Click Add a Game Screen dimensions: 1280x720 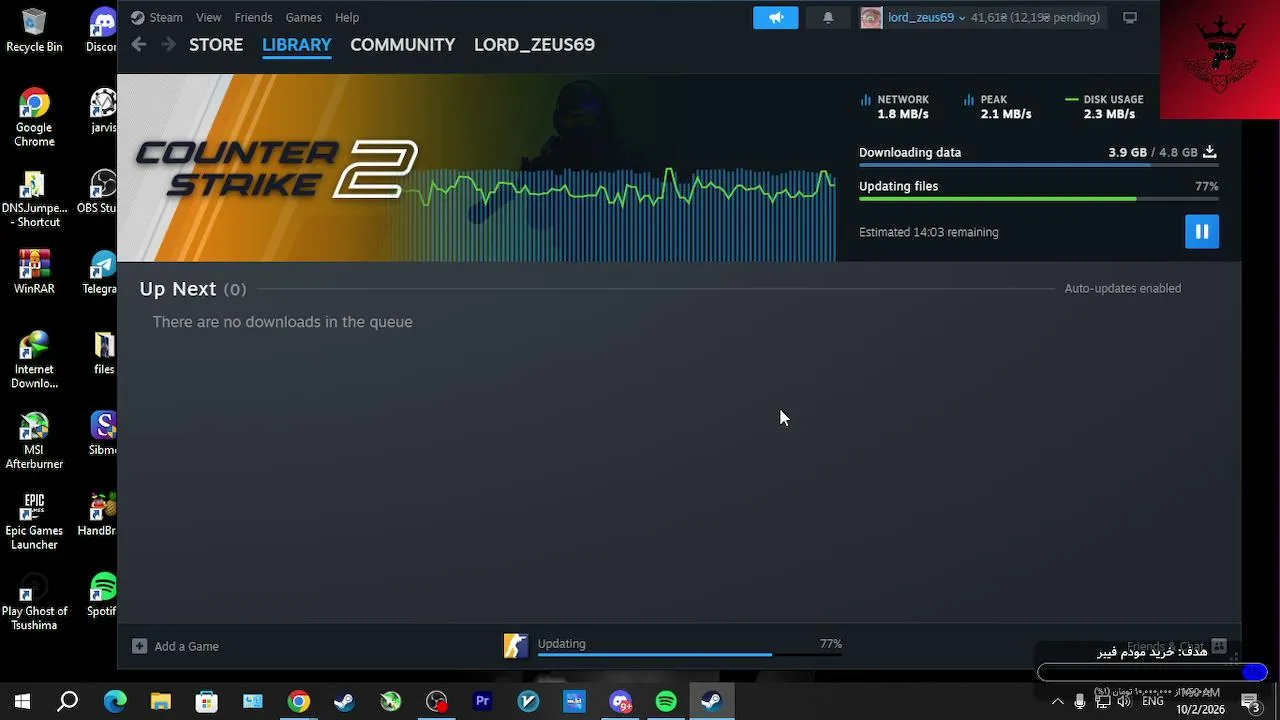tap(176, 646)
